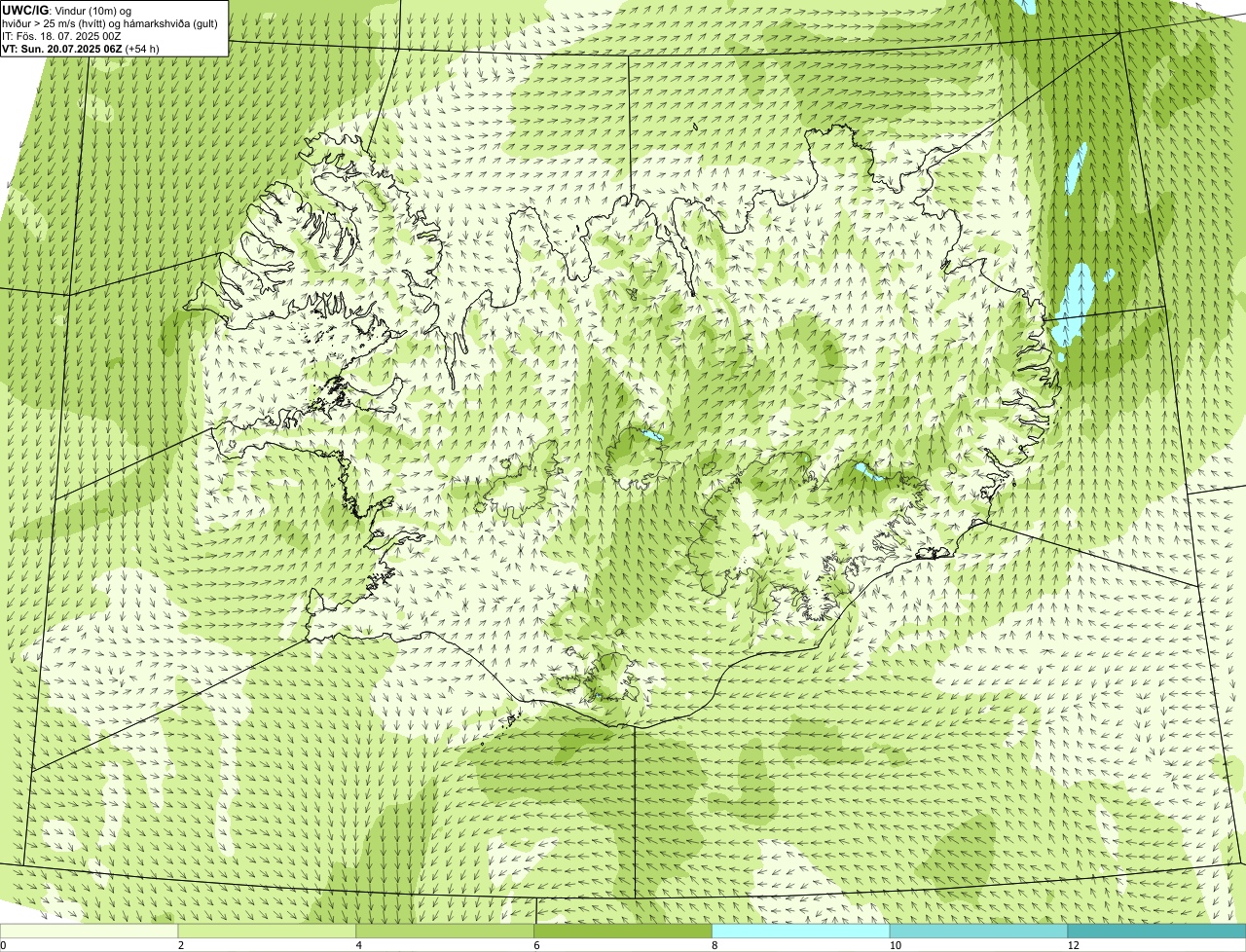
Task: Click the 0–2 m/s palest legend swatch
Action: 90,932
